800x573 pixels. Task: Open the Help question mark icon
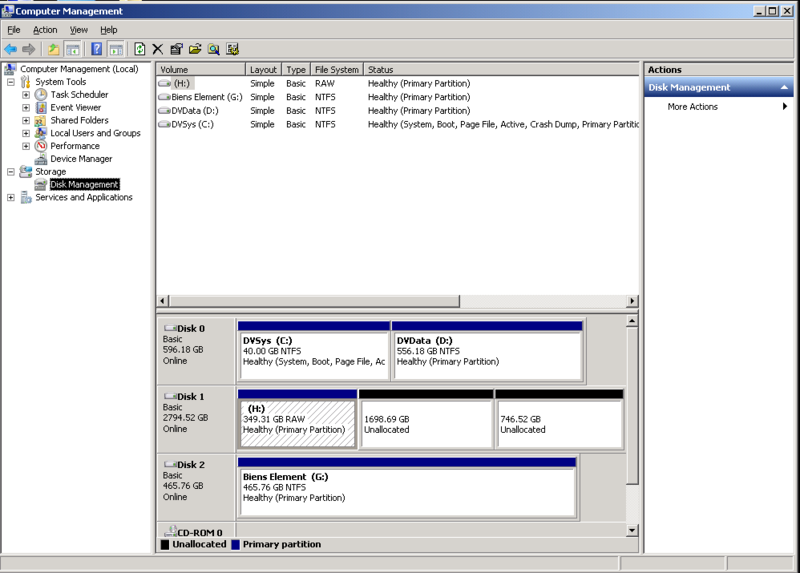(x=96, y=49)
